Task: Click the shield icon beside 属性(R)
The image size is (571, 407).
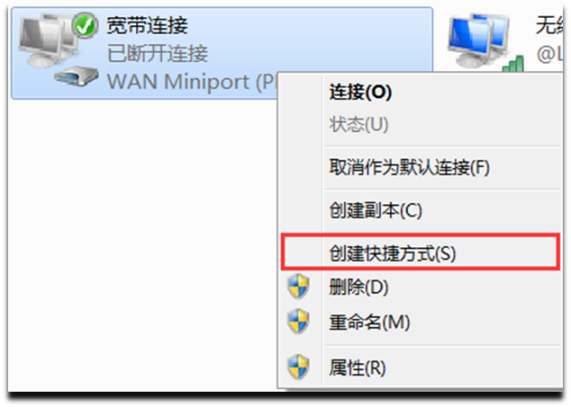Action: tap(298, 367)
